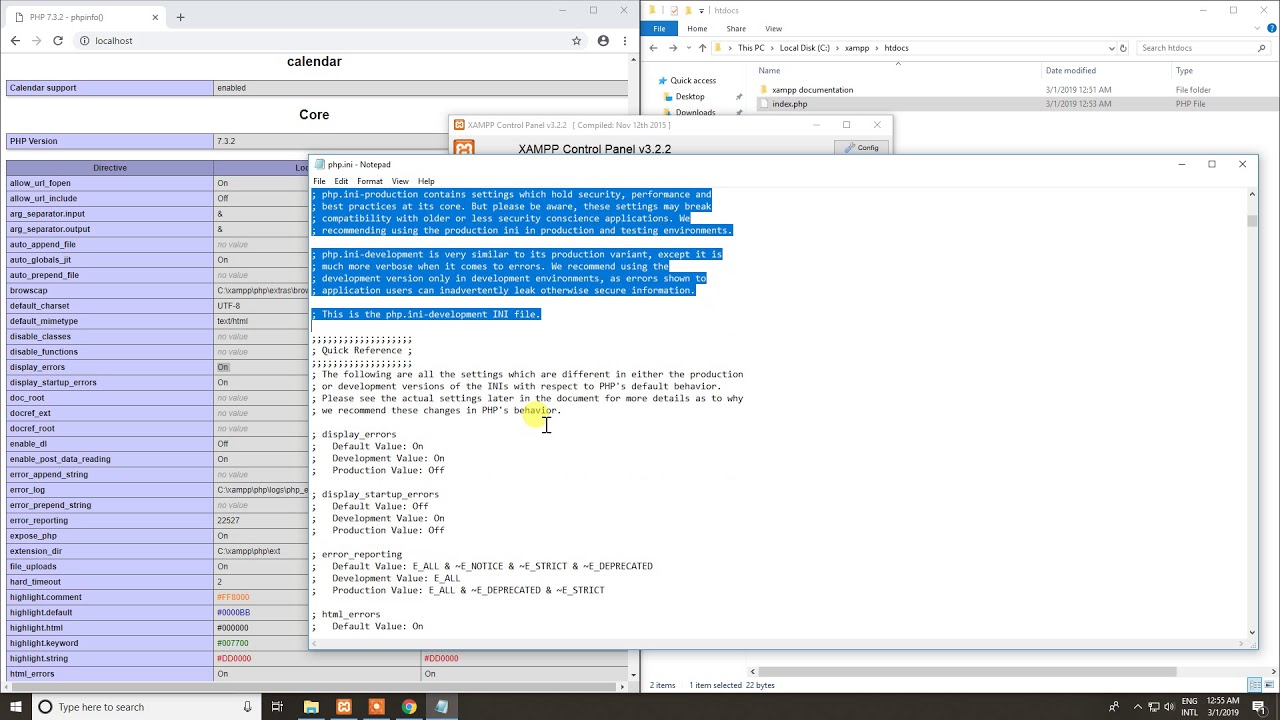Image resolution: width=1280 pixels, height=720 pixels.
Task: Click the Notepad vertical scrollbar thumb
Action: [1251, 221]
